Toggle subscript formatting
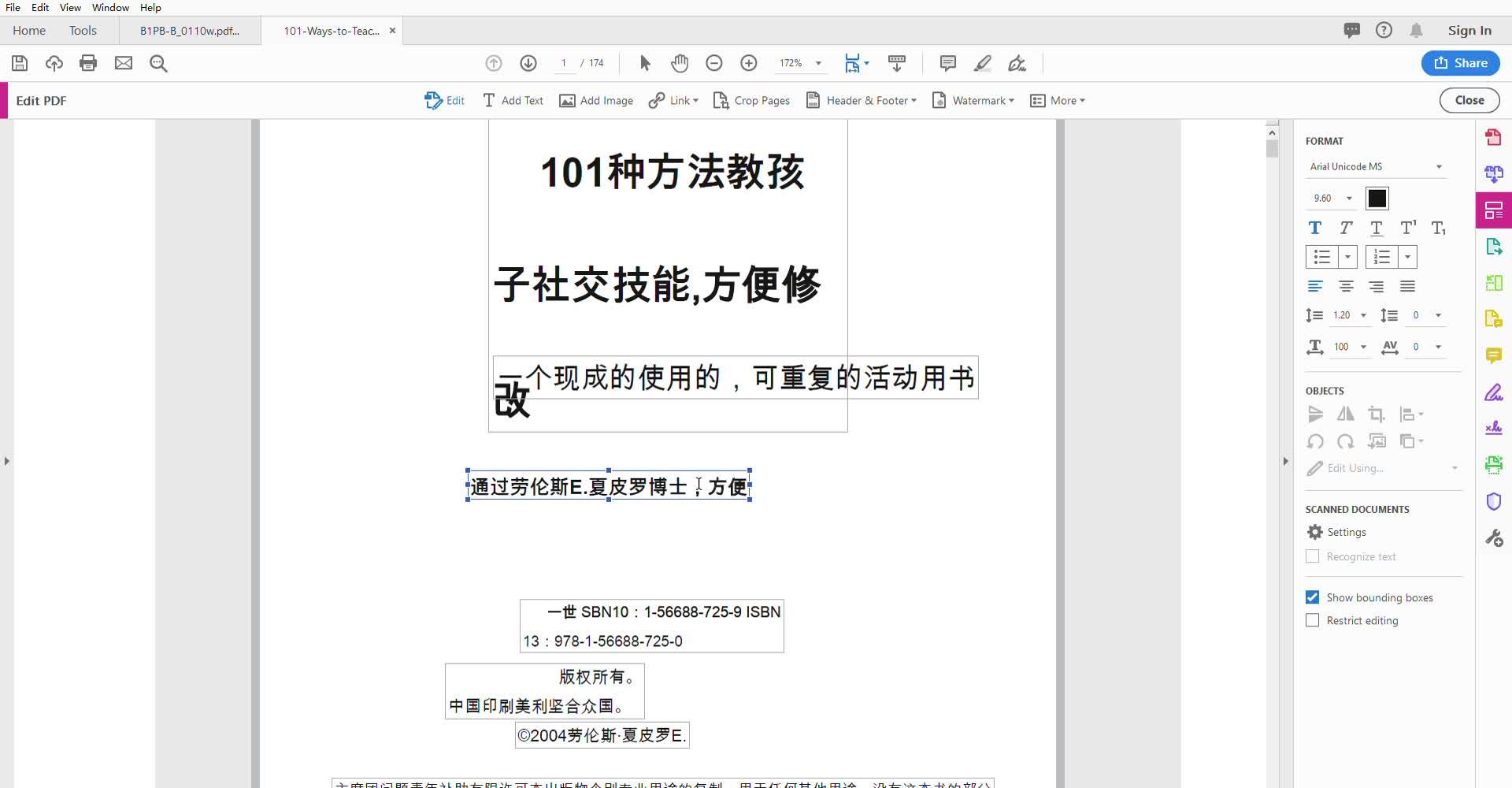This screenshot has width=1512, height=788. click(x=1439, y=228)
